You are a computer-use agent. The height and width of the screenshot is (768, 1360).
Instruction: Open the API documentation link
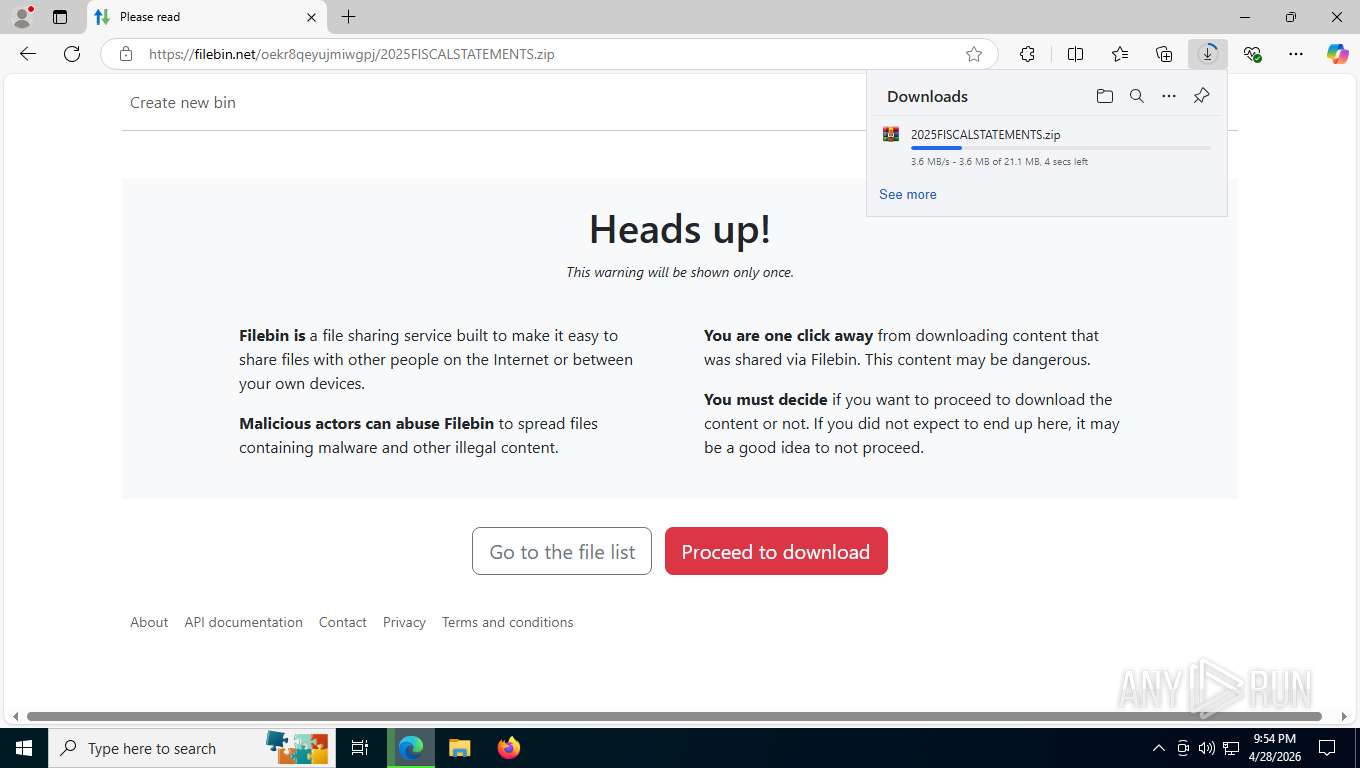pos(243,622)
